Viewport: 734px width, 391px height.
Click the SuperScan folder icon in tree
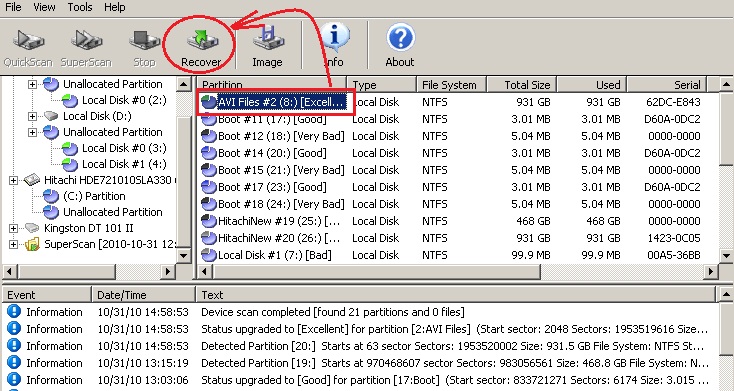32,244
